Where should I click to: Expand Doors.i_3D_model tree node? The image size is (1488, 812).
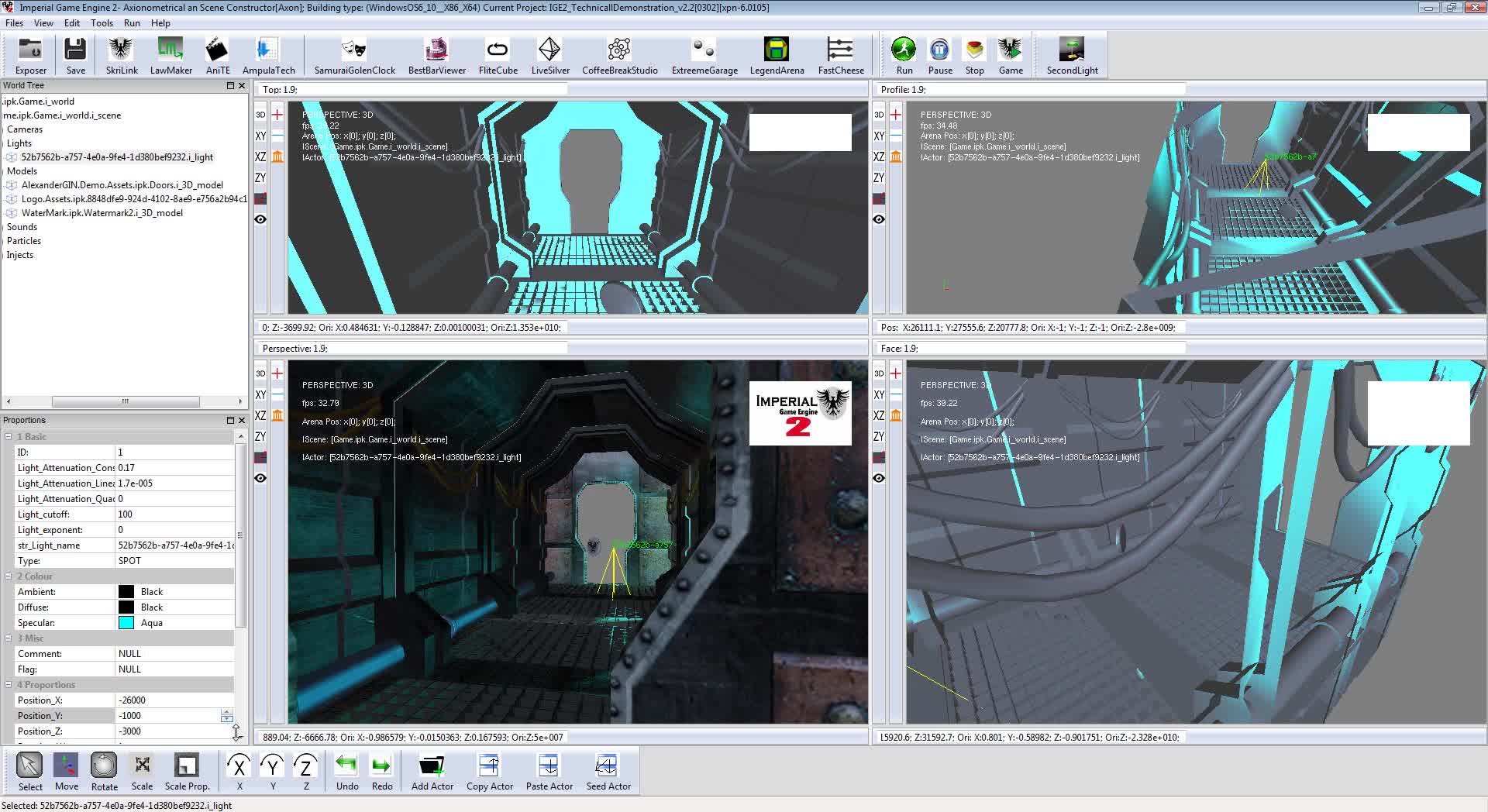11,185
